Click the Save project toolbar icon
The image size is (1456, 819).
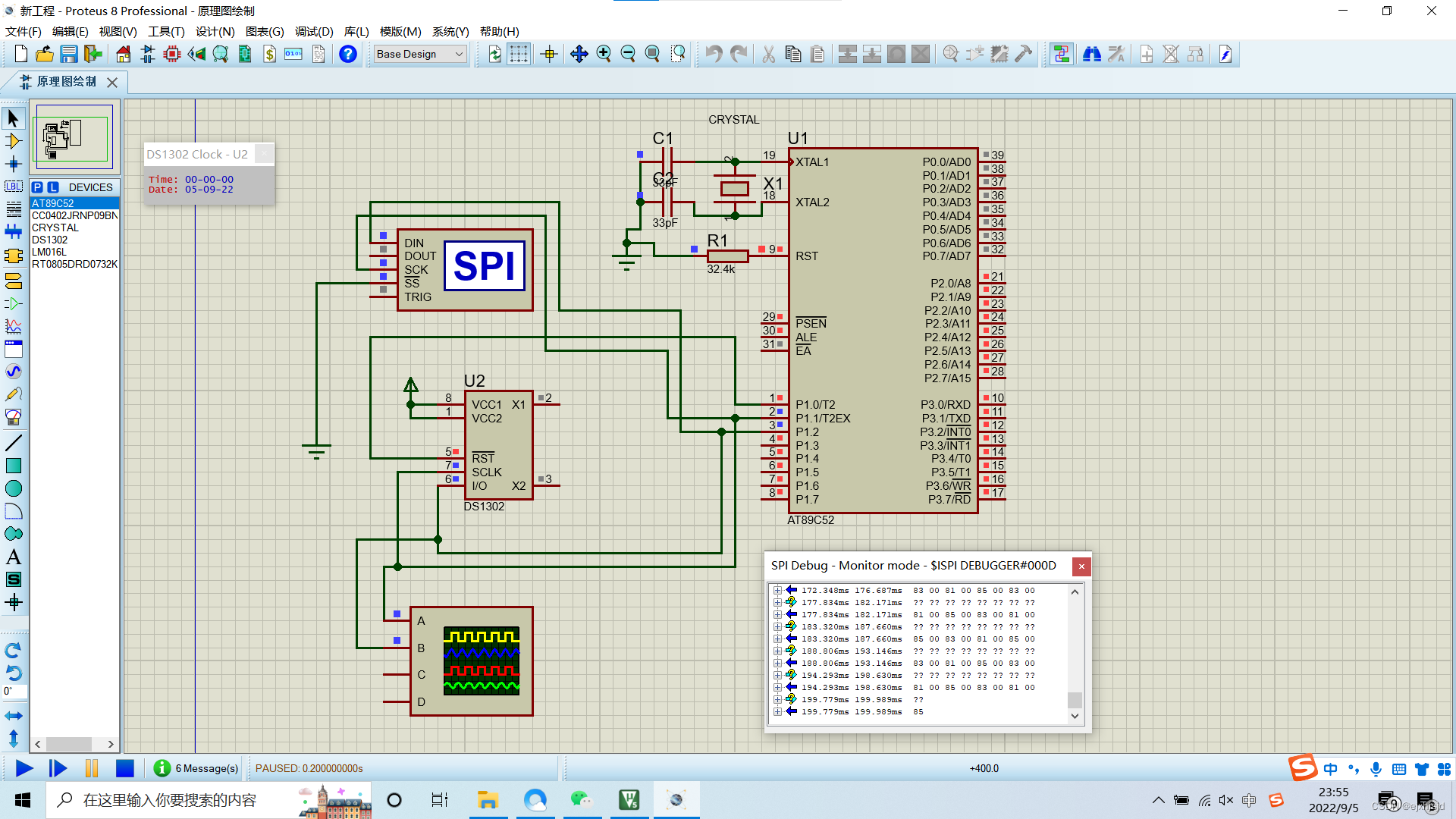coord(69,54)
